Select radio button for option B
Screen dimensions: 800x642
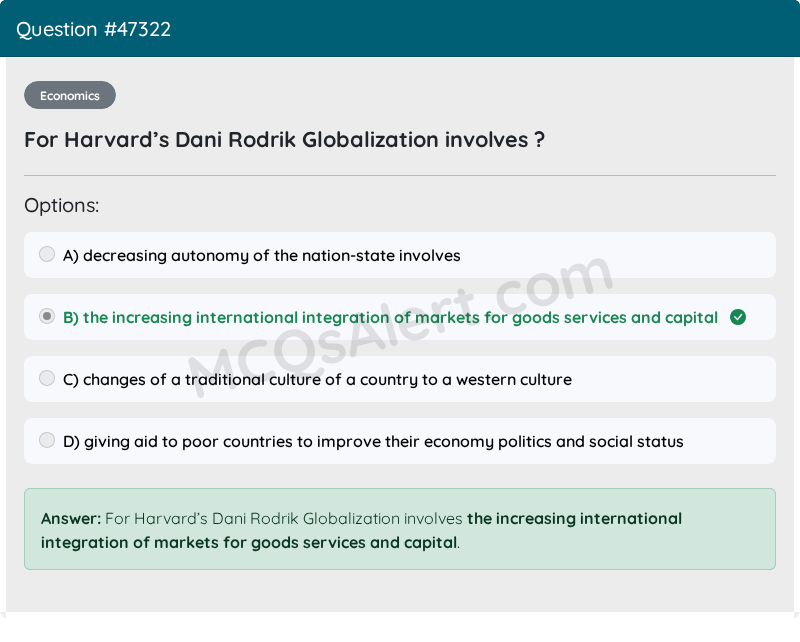(47, 316)
